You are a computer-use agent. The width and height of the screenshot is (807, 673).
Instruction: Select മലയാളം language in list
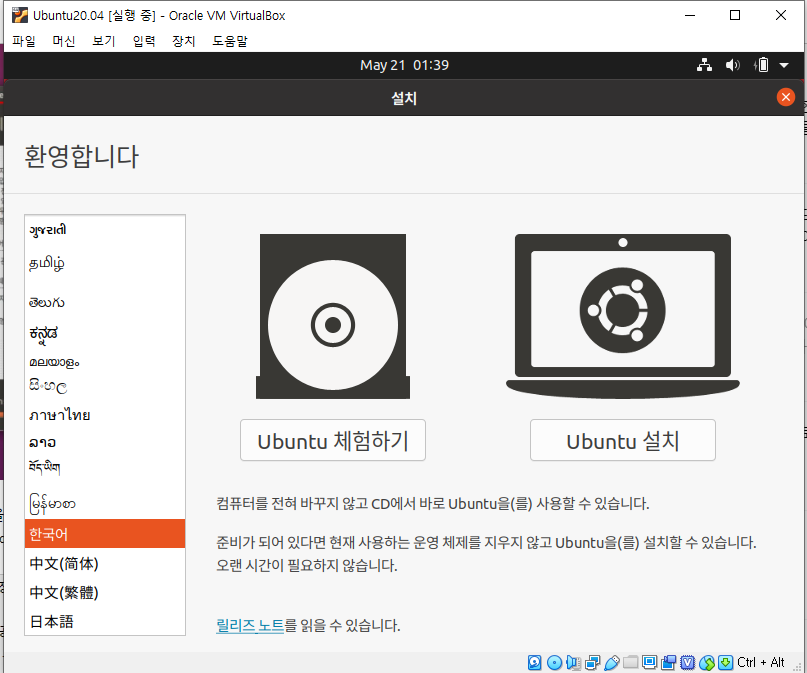click(x=105, y=362)
